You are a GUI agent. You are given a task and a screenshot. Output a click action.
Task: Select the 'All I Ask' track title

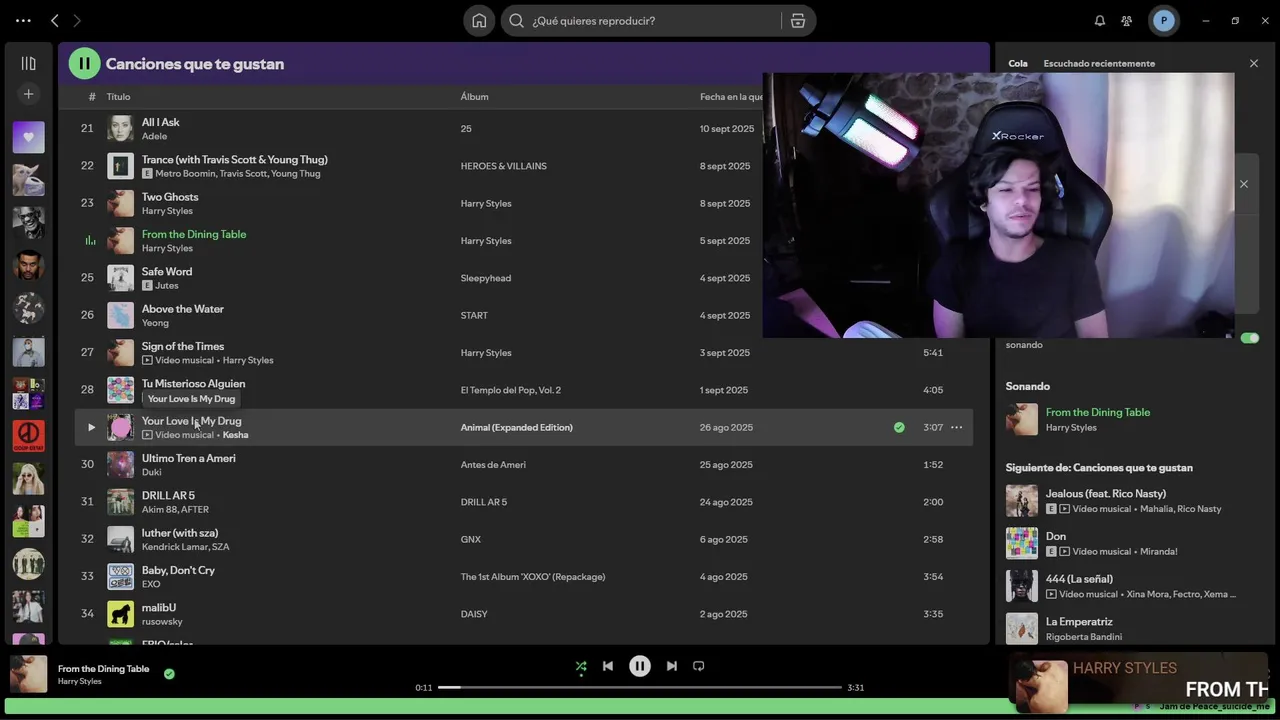tap(160, 122)
